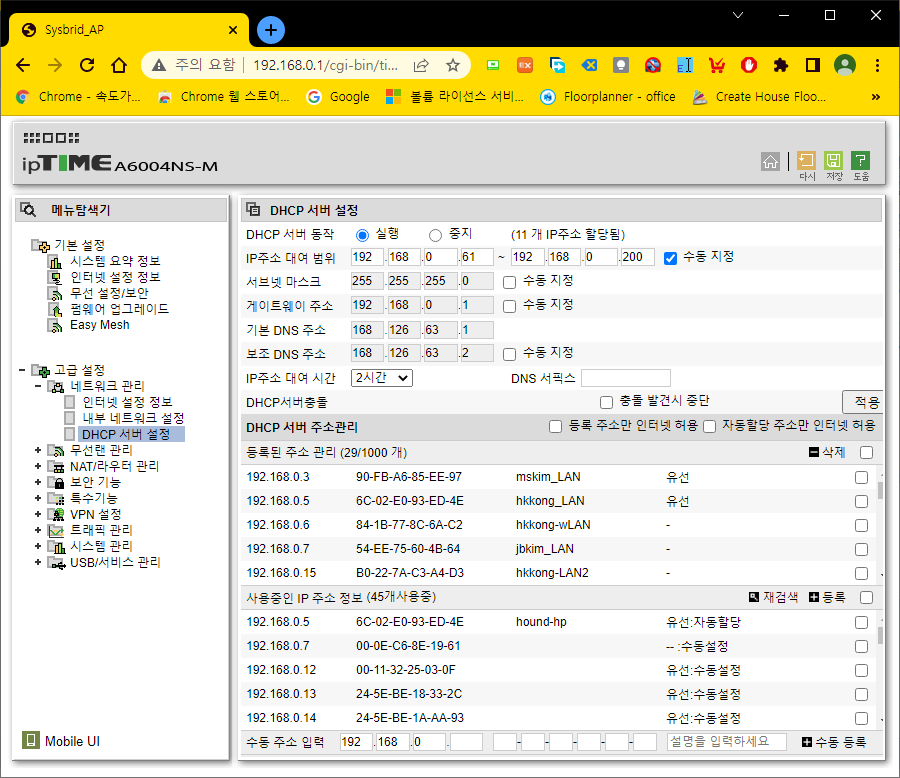The image size is (900, 778).
Task: Click the not-secure warning triangle icon
Action: (159, 65)
